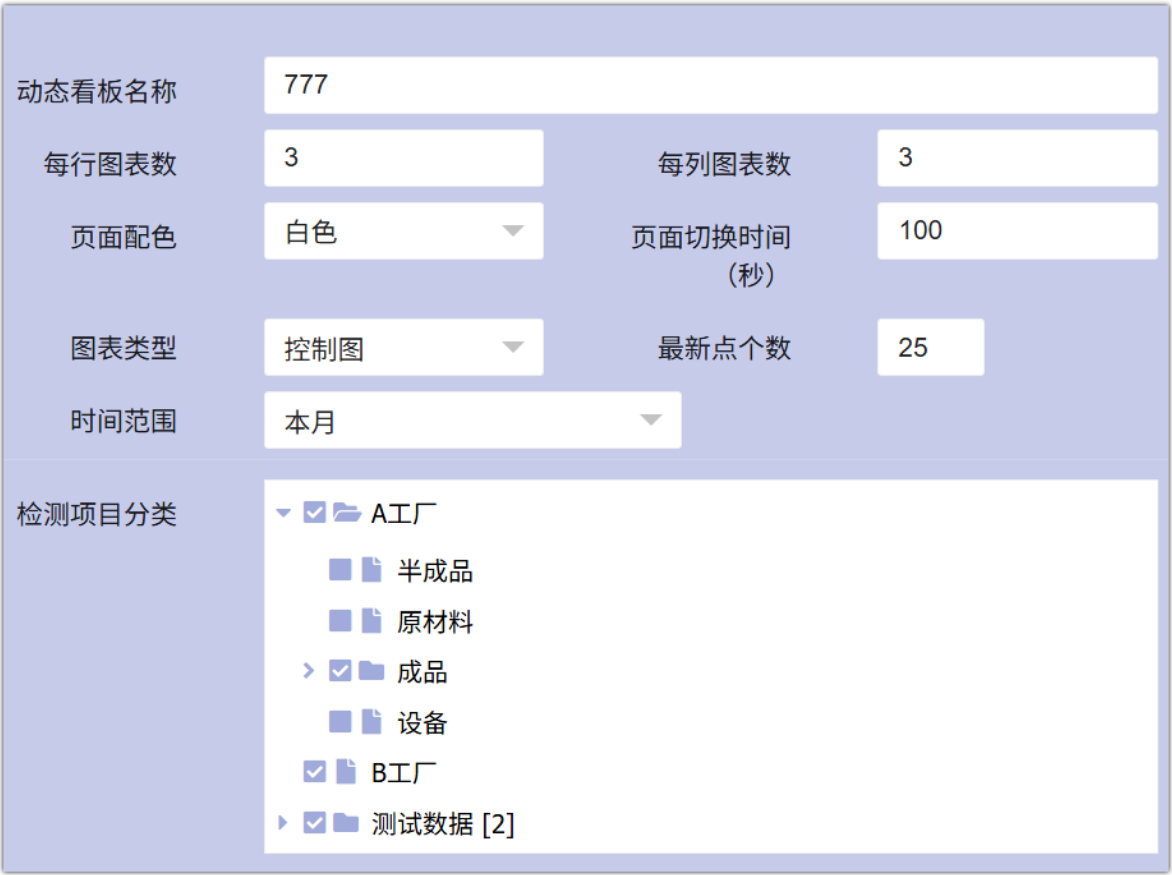
Task: Click the folder icon next to 成品
Action: [371, 671]
